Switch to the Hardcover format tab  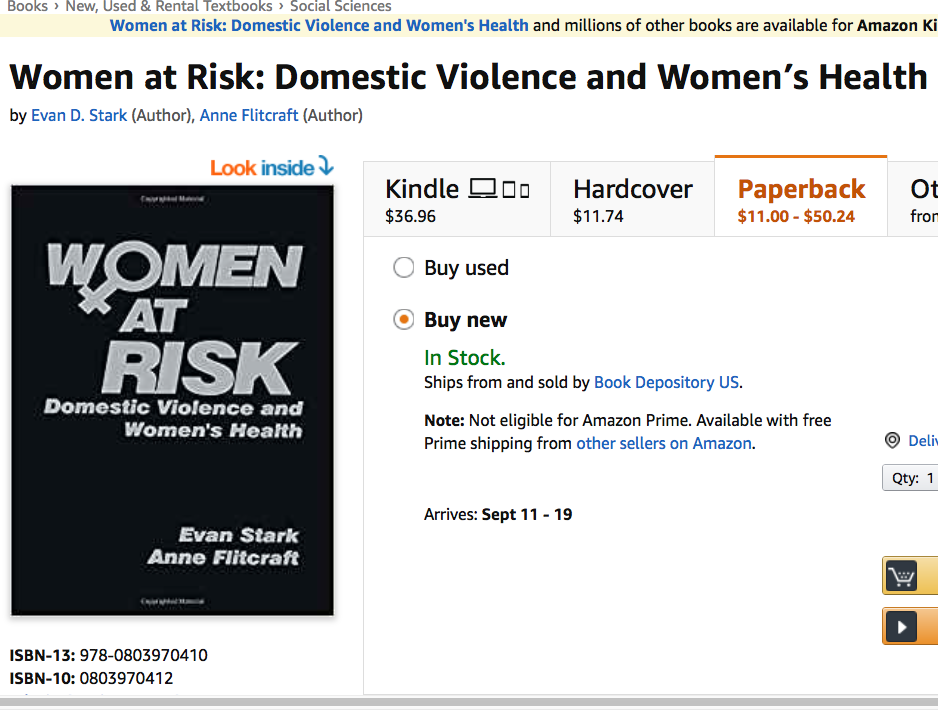coord(632,199)
